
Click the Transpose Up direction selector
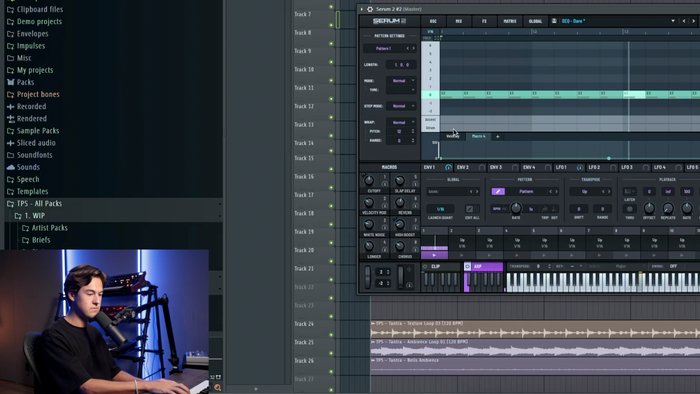(x=585, y=191)
